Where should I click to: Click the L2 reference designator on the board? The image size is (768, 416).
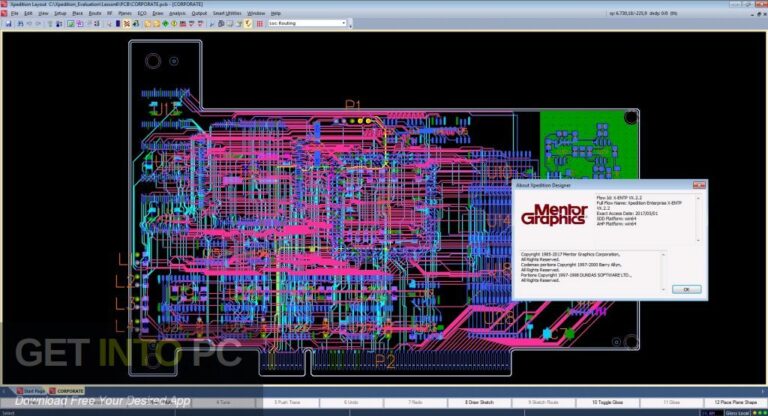pyautogui.click(x=125, y=281)
